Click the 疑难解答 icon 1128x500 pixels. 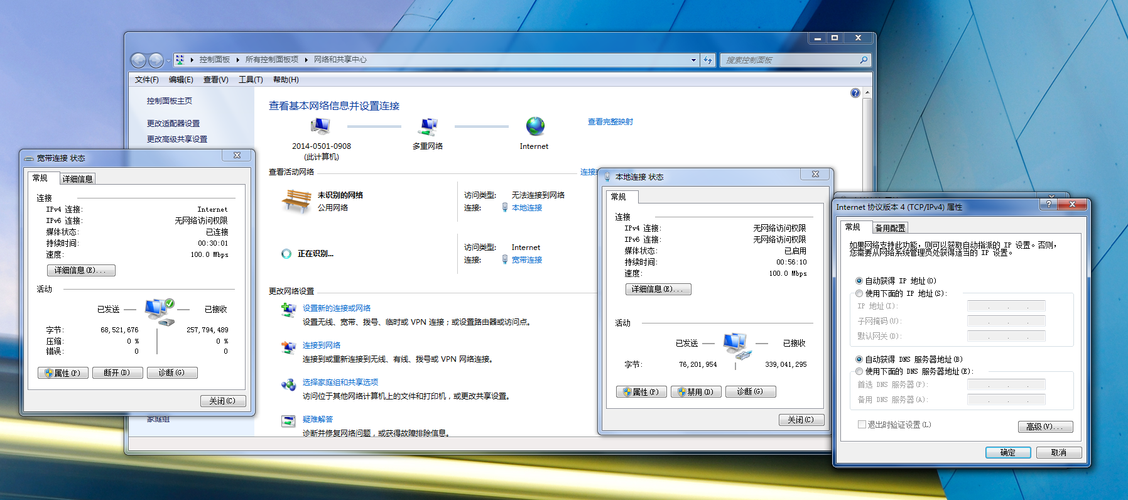click(x=288, y=422)
